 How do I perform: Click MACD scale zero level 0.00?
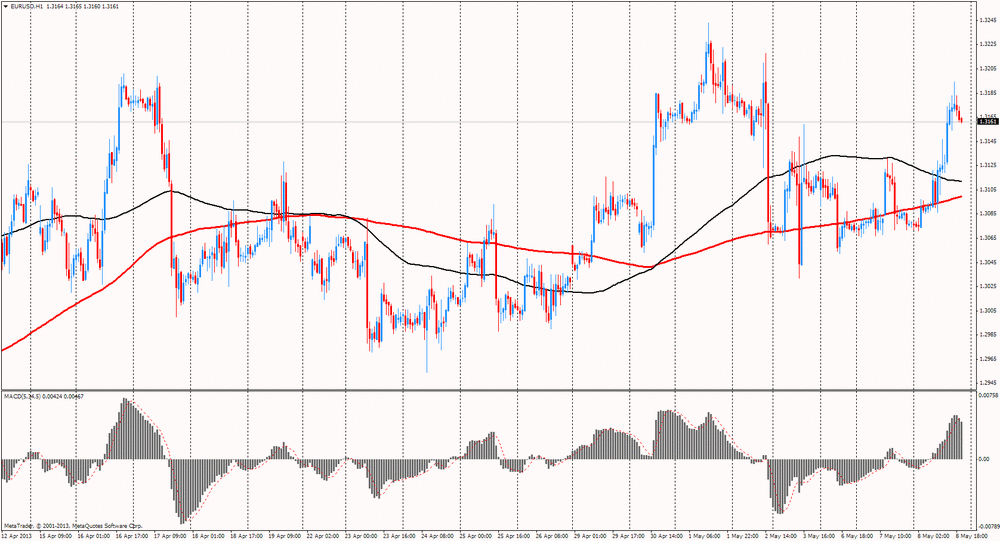pos(983,459)
